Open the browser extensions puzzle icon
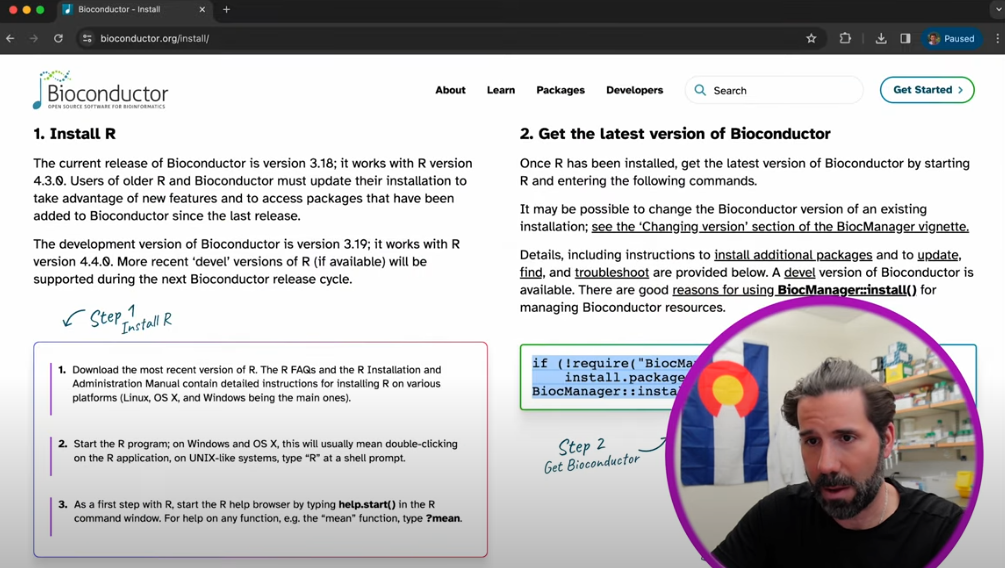This screenshot has width=1005, height=568. click(845, 38)
